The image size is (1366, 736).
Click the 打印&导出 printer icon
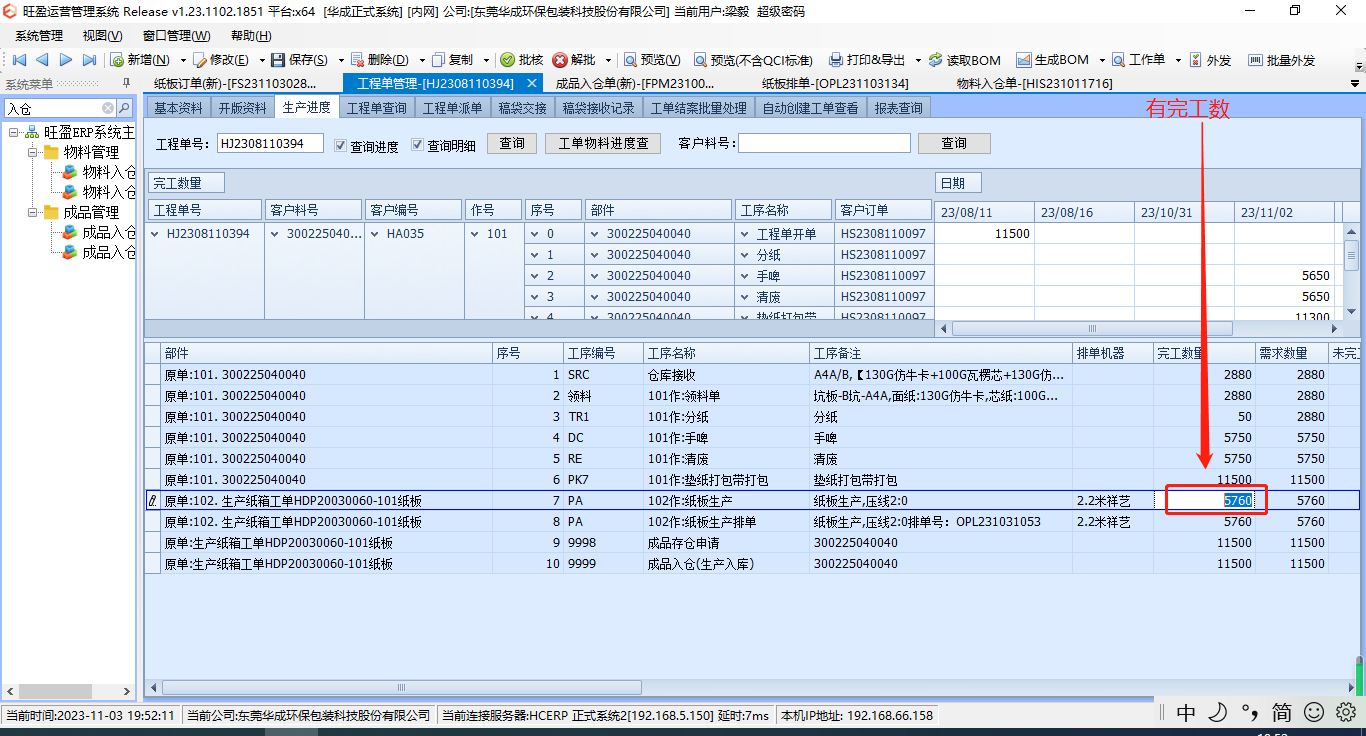pyautogui.click(x=836, y=60)
